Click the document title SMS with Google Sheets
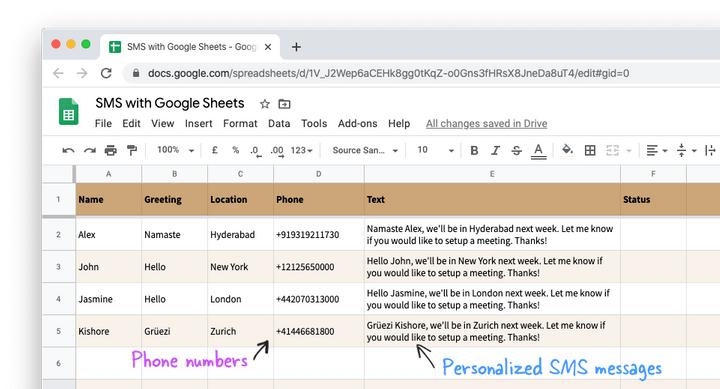The width and height of the screenshot is (720, 389). 170,103
